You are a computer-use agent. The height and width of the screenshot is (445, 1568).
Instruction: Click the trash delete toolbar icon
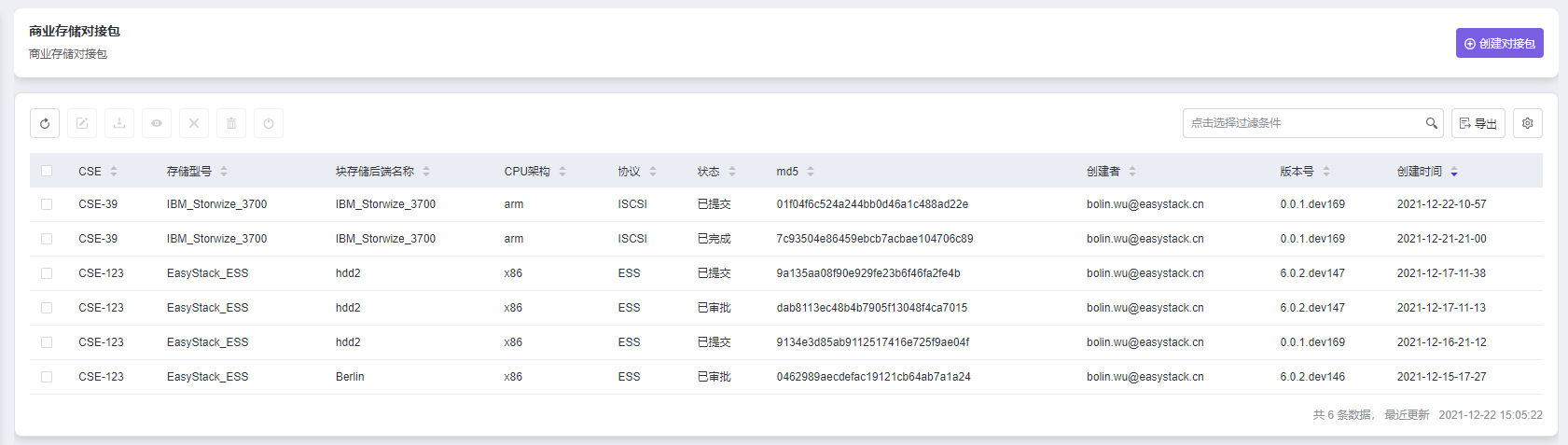point(231,123)
